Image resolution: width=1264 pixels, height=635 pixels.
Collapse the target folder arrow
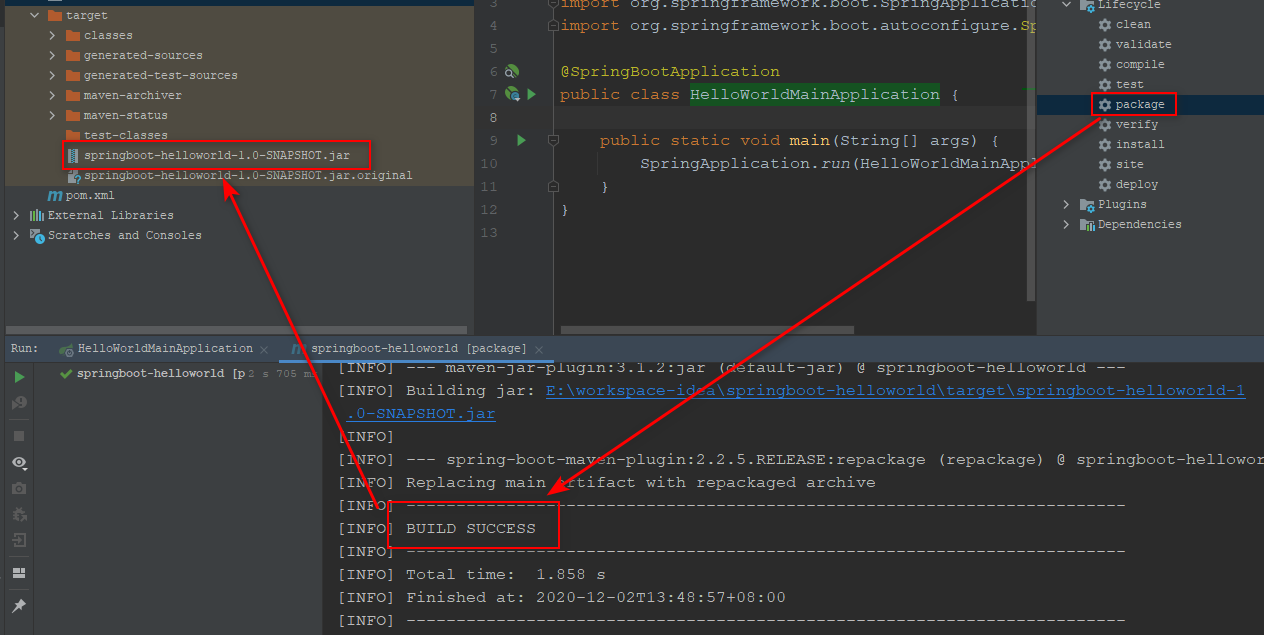click(x=34, y=15)
